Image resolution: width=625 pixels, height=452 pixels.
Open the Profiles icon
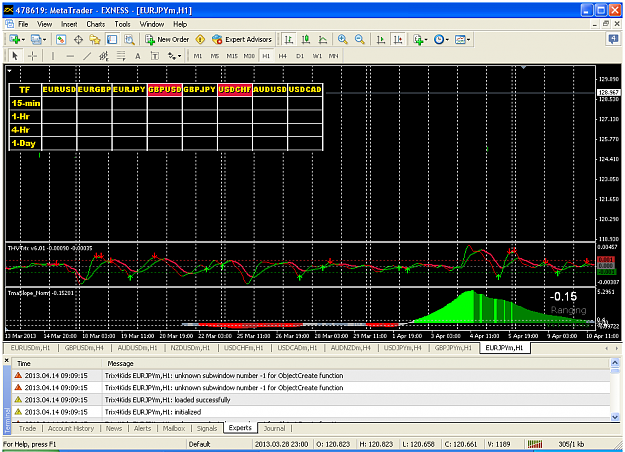click(x=36, y=39)
